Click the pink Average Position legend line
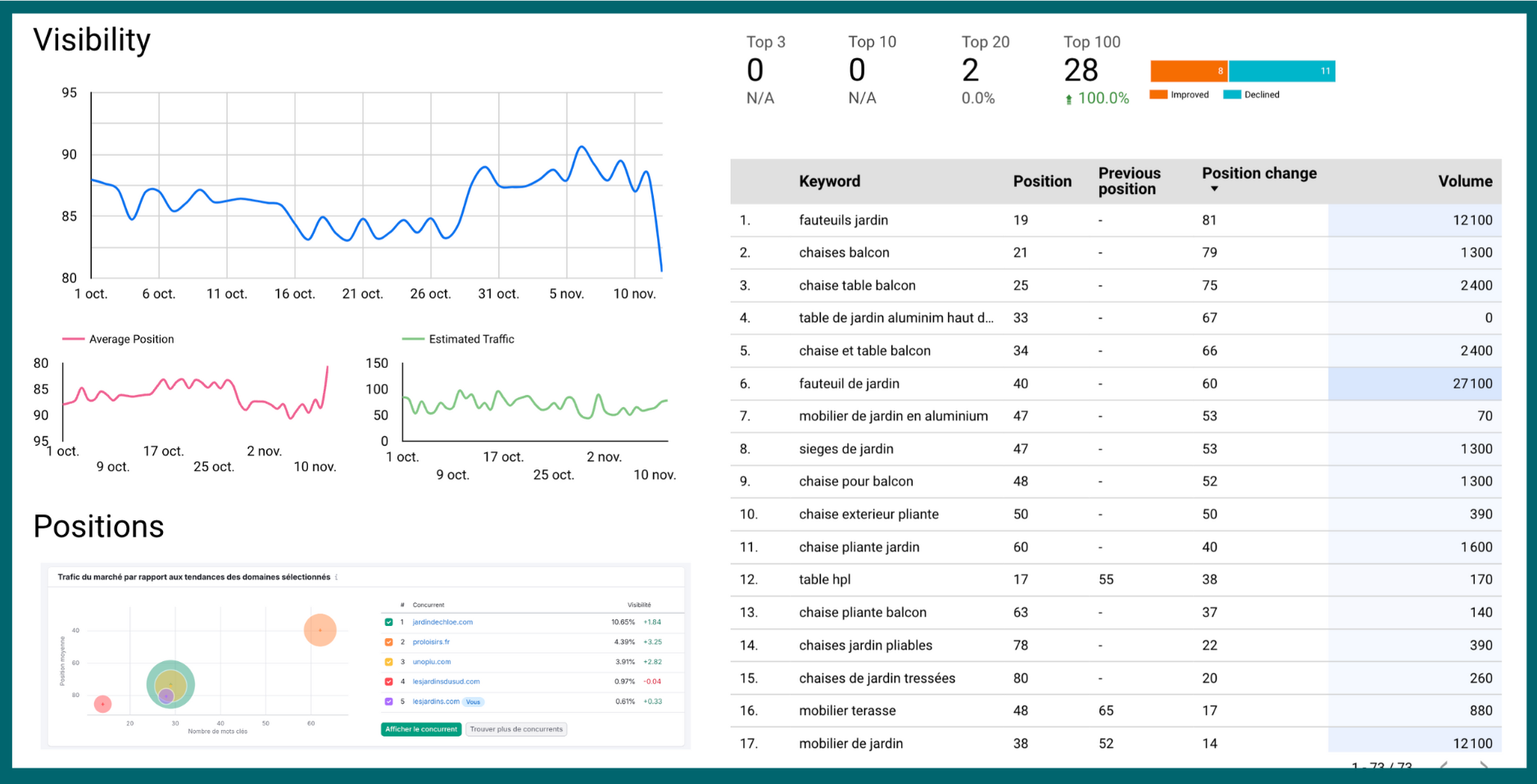The width and height of the screenshot is (1537, 784). pyautogui.click(x=74, y=339)
